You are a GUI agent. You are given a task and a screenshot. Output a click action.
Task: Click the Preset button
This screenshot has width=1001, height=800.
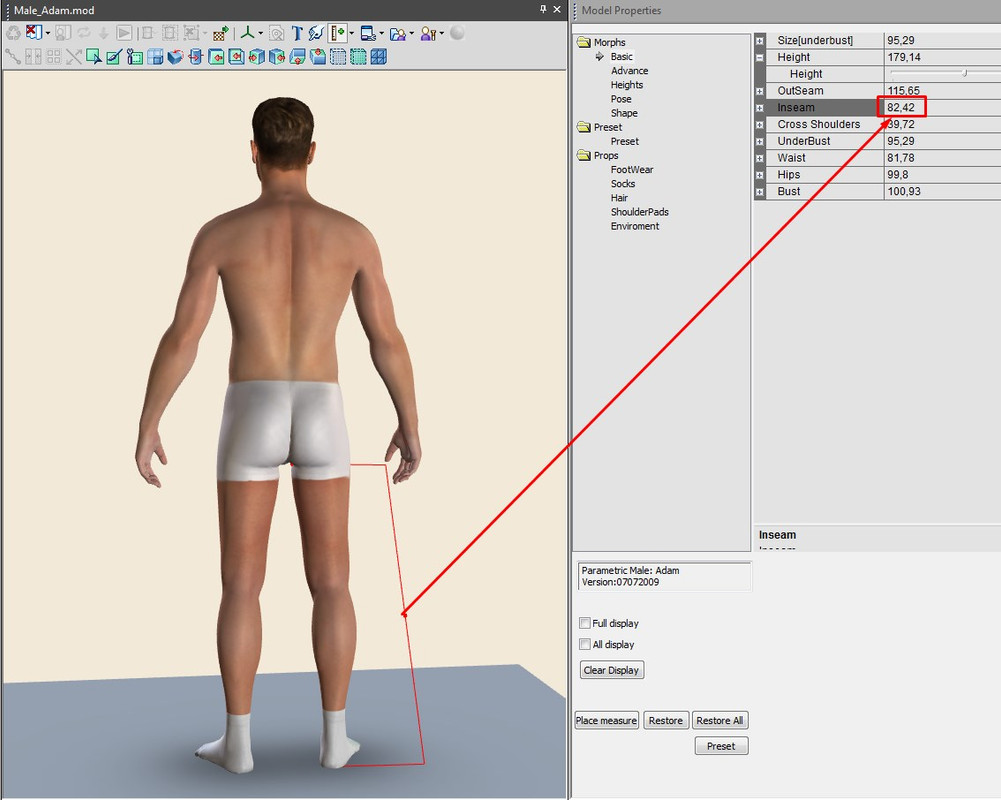pos(721,746)
